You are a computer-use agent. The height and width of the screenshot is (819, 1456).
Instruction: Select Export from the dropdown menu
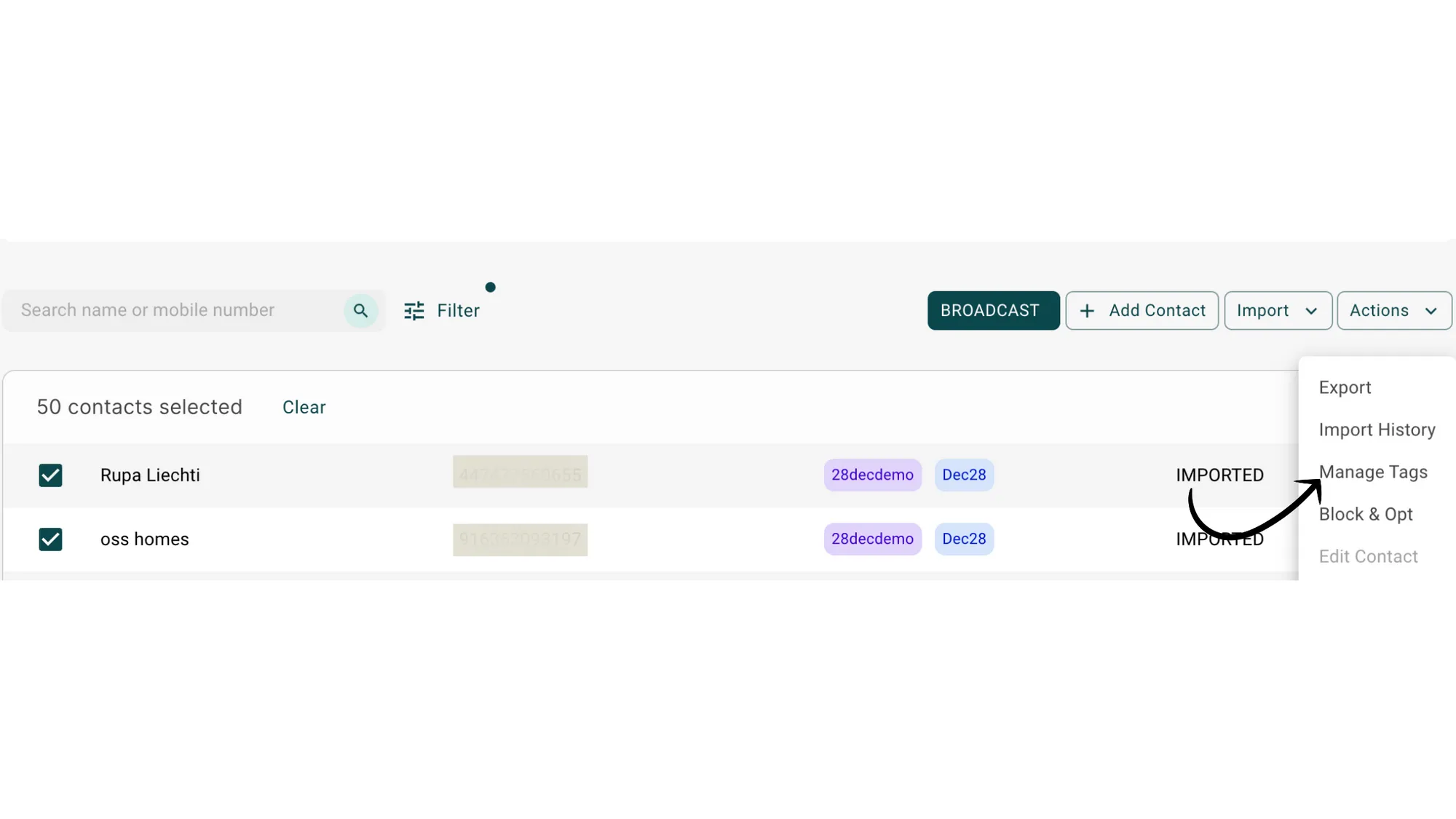[x=1344, y=387]
